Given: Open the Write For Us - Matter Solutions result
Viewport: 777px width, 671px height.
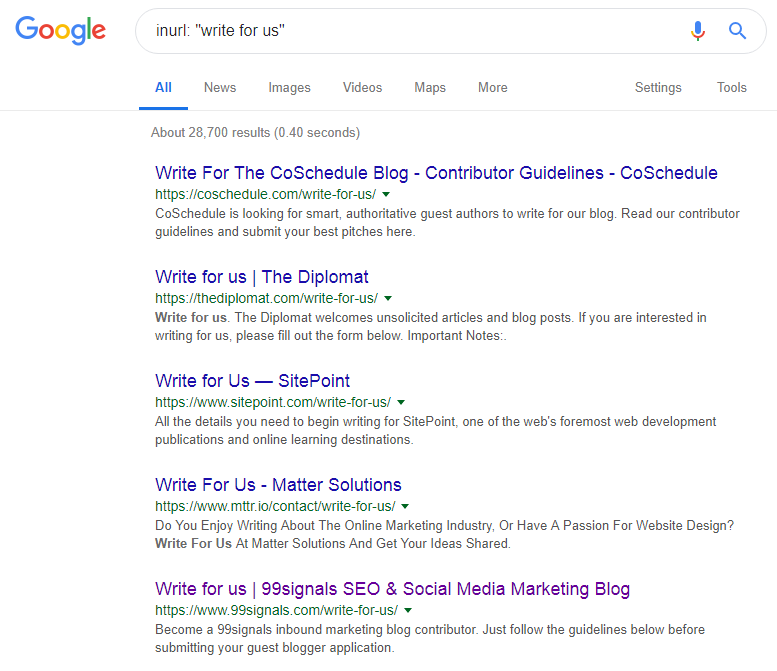Looking at the screenshot, I should (278, 485).
